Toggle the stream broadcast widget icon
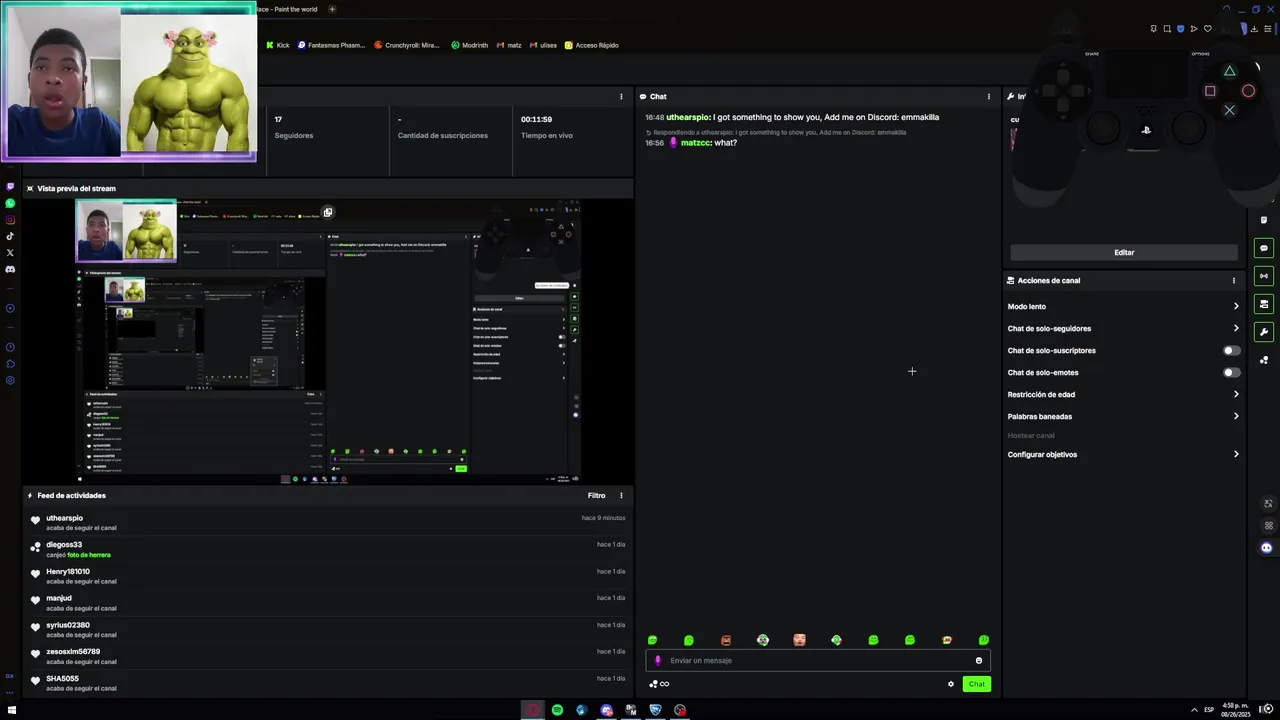Image resolution: width=1280 pixels, height=720 pixels. click(x=1264, y=276)
